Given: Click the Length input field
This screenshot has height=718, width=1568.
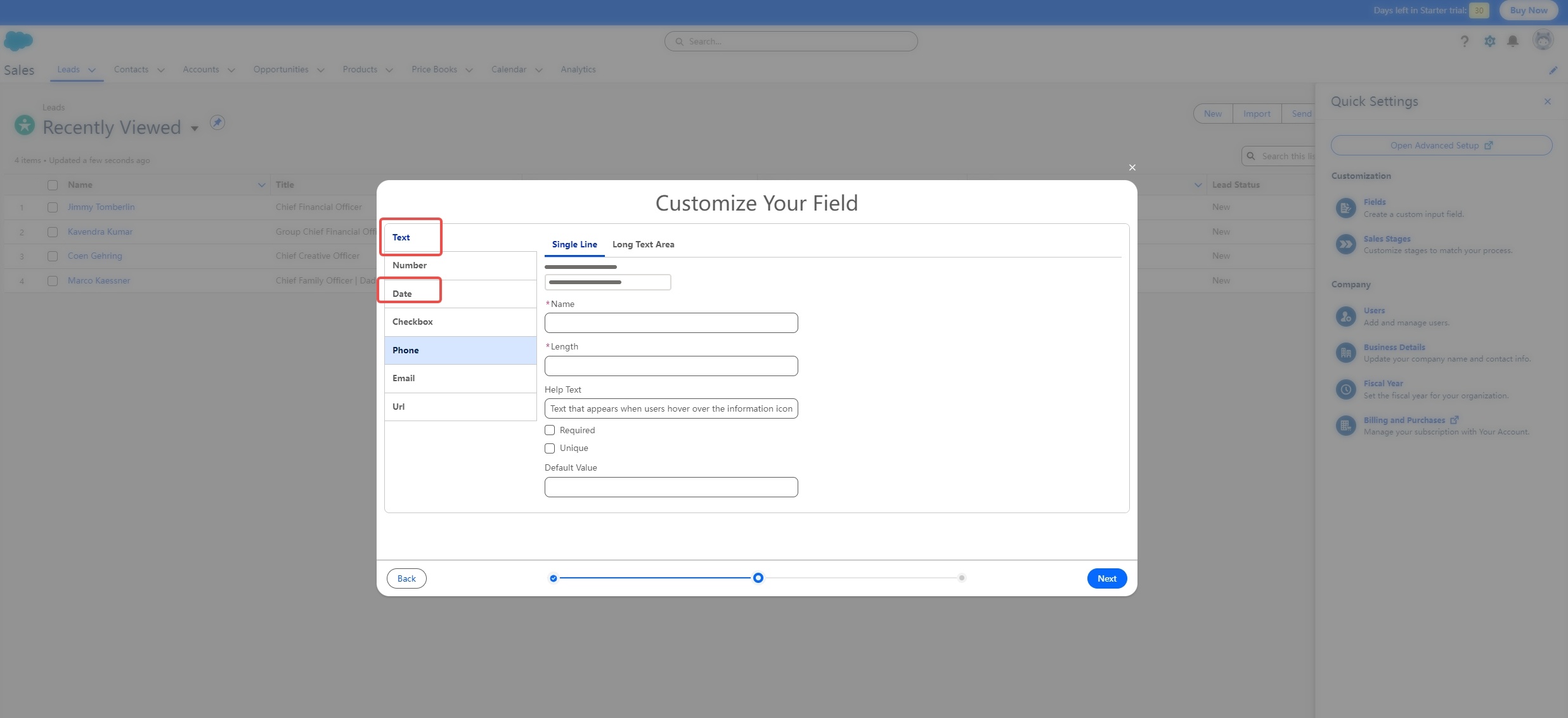Looking at the screenshot, I should (x=671, y=366).
